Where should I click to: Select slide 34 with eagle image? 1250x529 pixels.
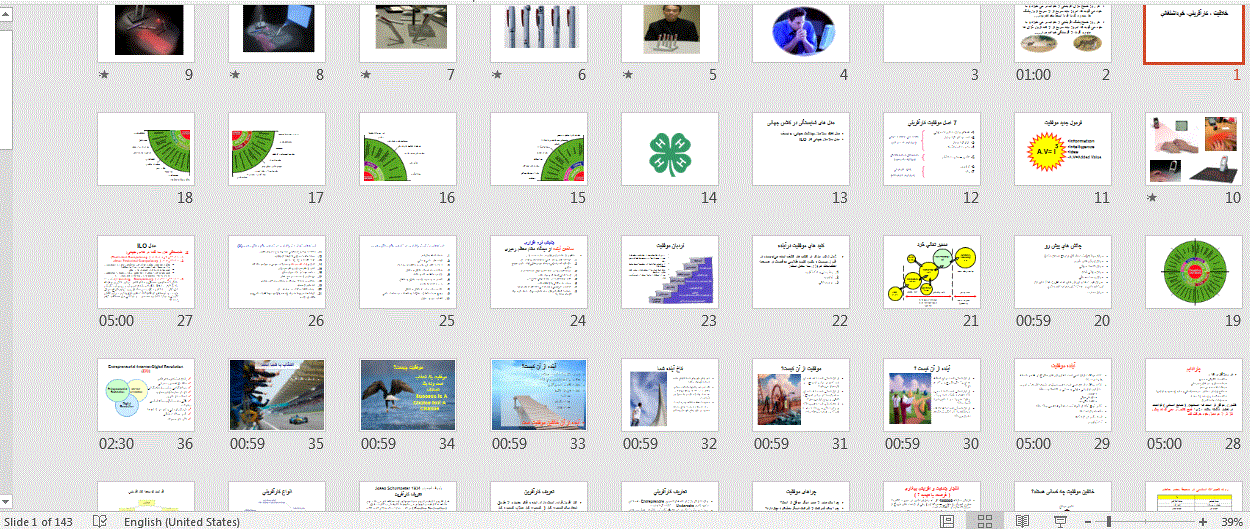click(x=408, y=395)
